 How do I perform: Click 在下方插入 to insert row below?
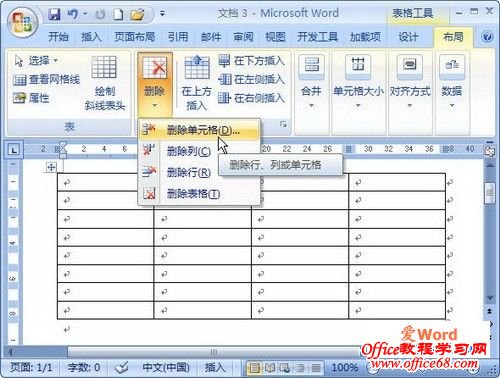tap(251, 61)
